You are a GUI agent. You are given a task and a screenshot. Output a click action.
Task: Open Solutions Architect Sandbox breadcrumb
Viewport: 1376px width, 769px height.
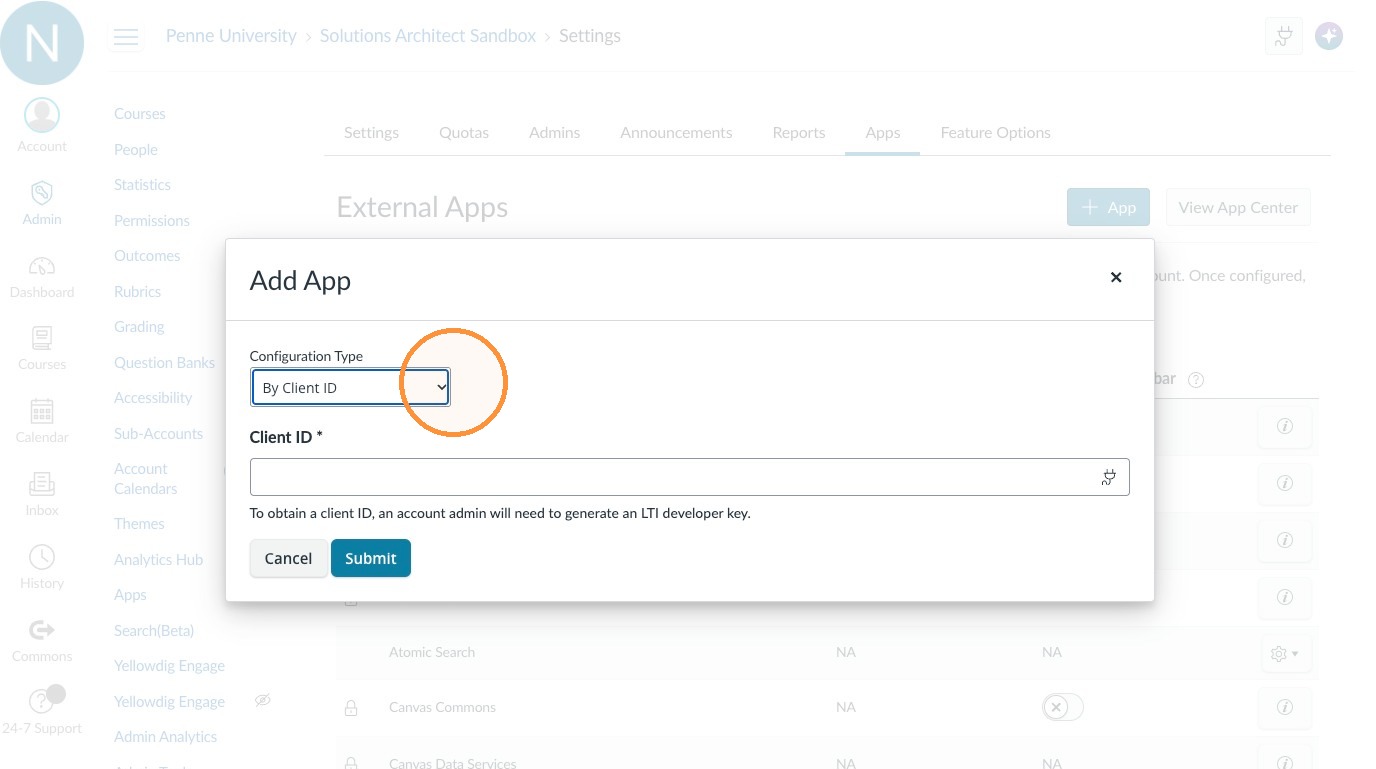428,36
